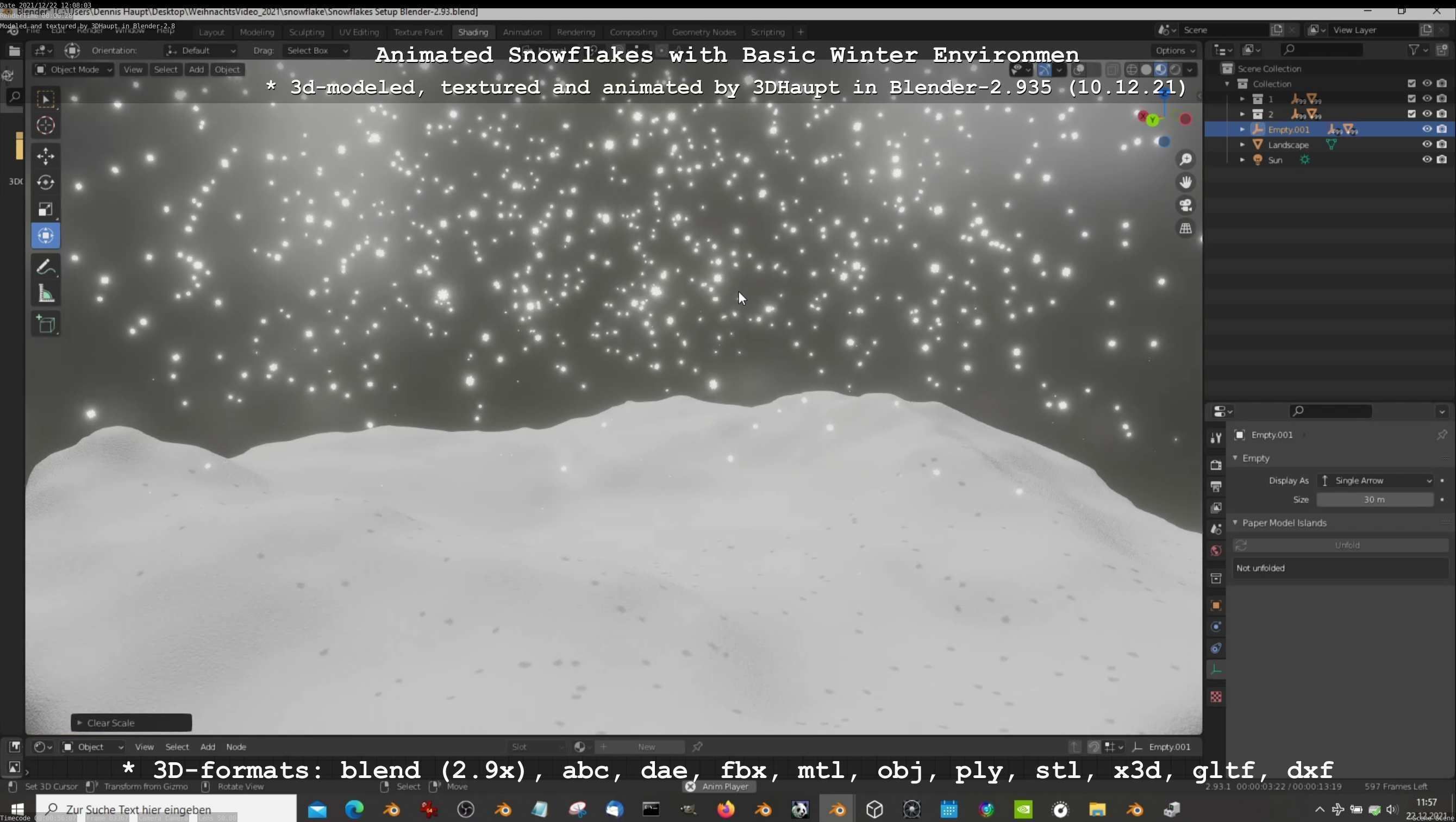Pick the Annotate tool
Screen dimensions: 1456x822
pyautogui.click(x=45, y=267)
